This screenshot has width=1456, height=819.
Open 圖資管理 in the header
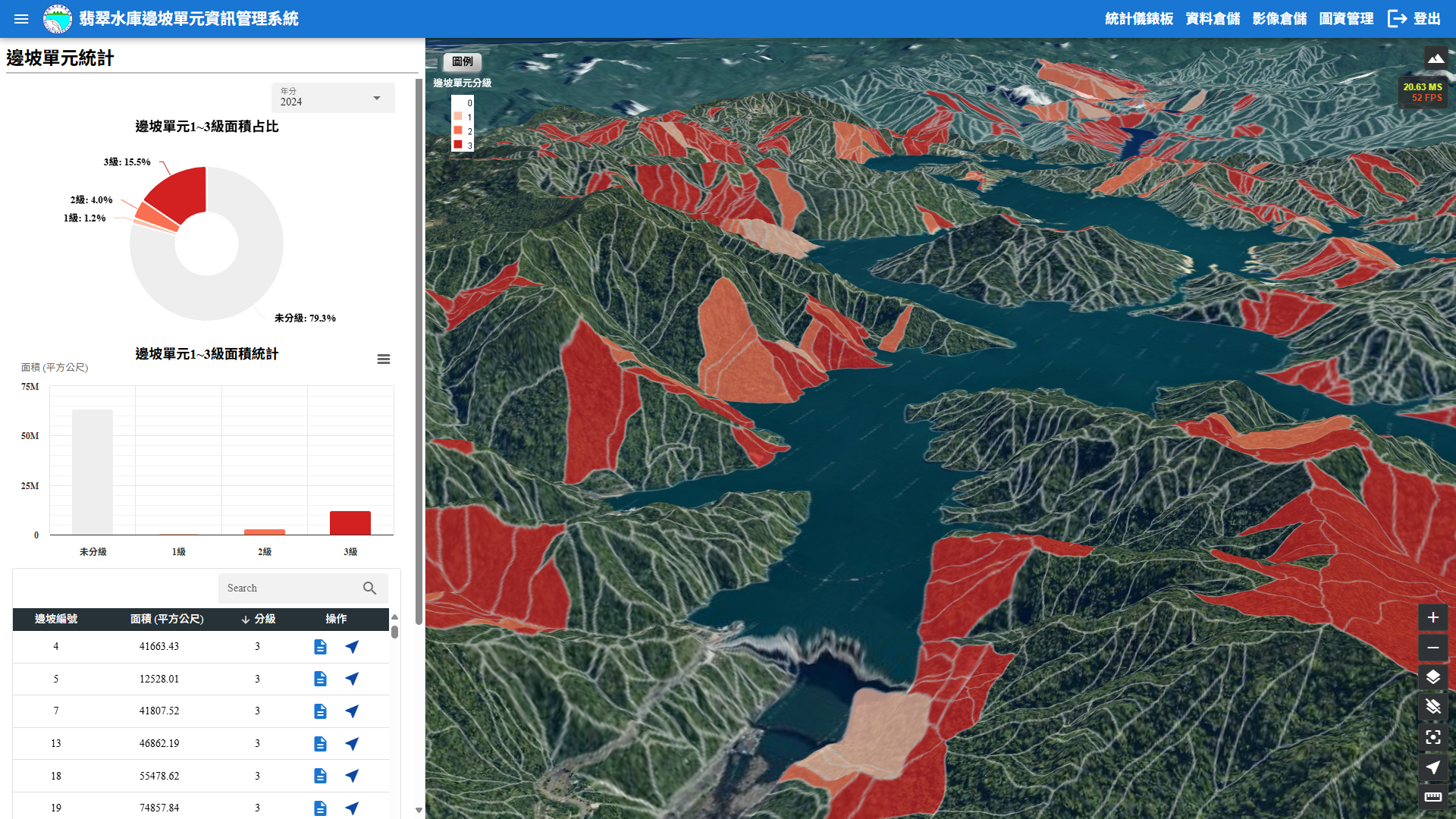click(1346, 19)
